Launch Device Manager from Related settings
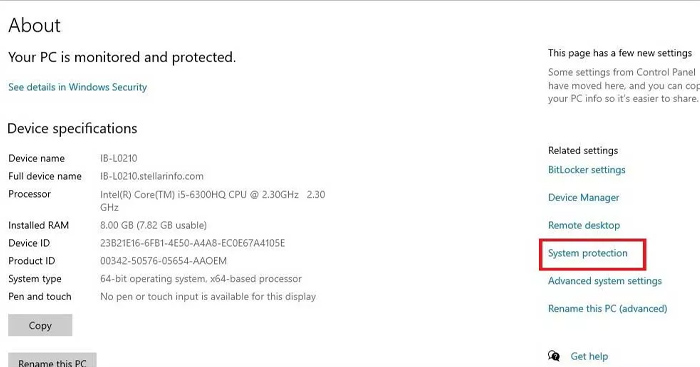Viewport: 700px width, 367px height. point(583,197)
